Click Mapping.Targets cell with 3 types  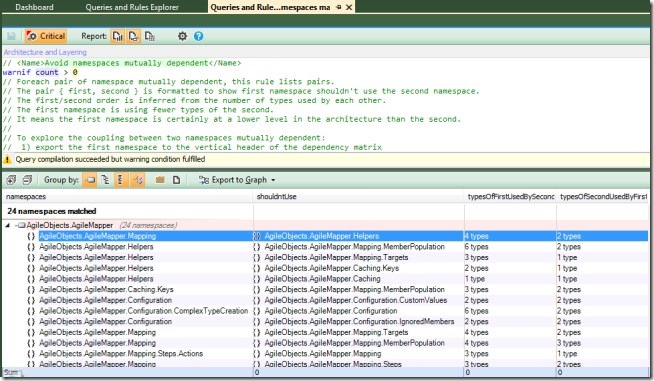coord(336,257)
